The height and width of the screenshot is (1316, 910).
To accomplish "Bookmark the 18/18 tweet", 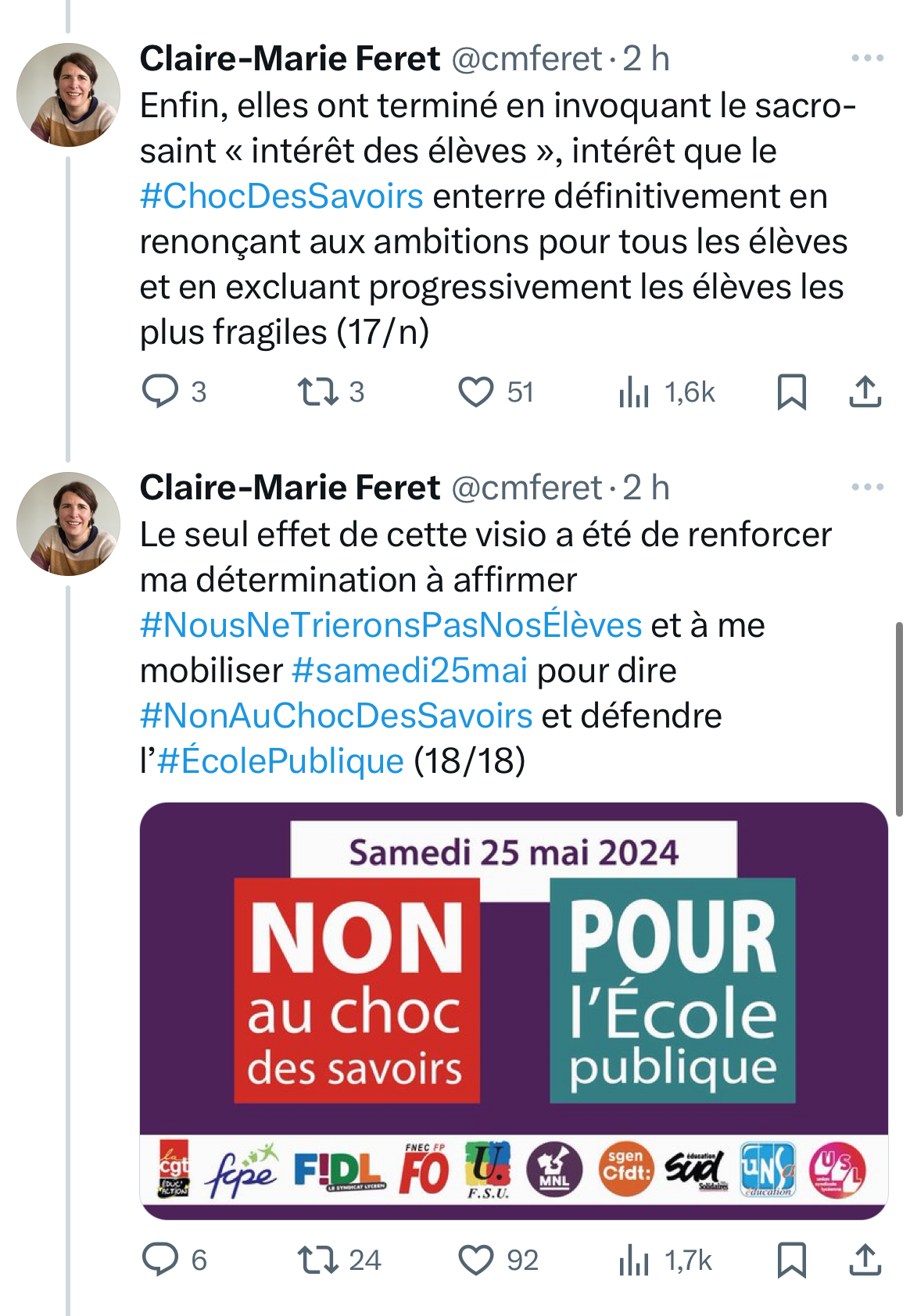I will point(791,1260).
